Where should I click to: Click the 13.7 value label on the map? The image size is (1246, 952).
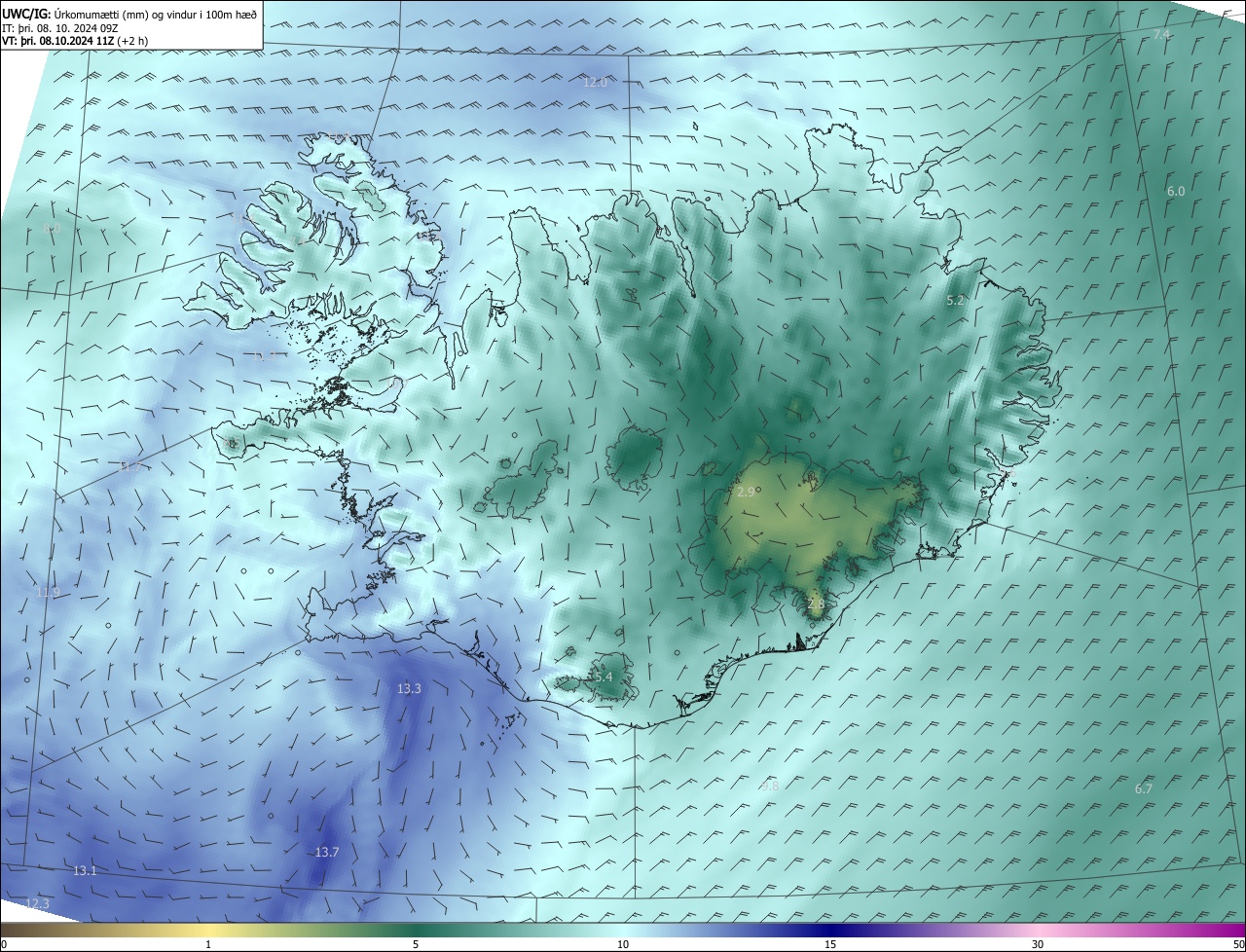pos(327,853)
